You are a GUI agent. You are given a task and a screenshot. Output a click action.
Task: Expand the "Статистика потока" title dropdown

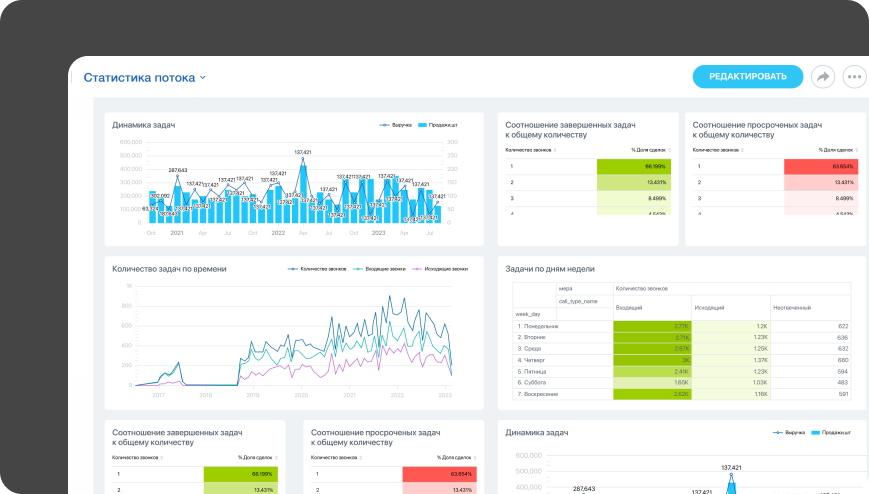(x=203, y=77)
